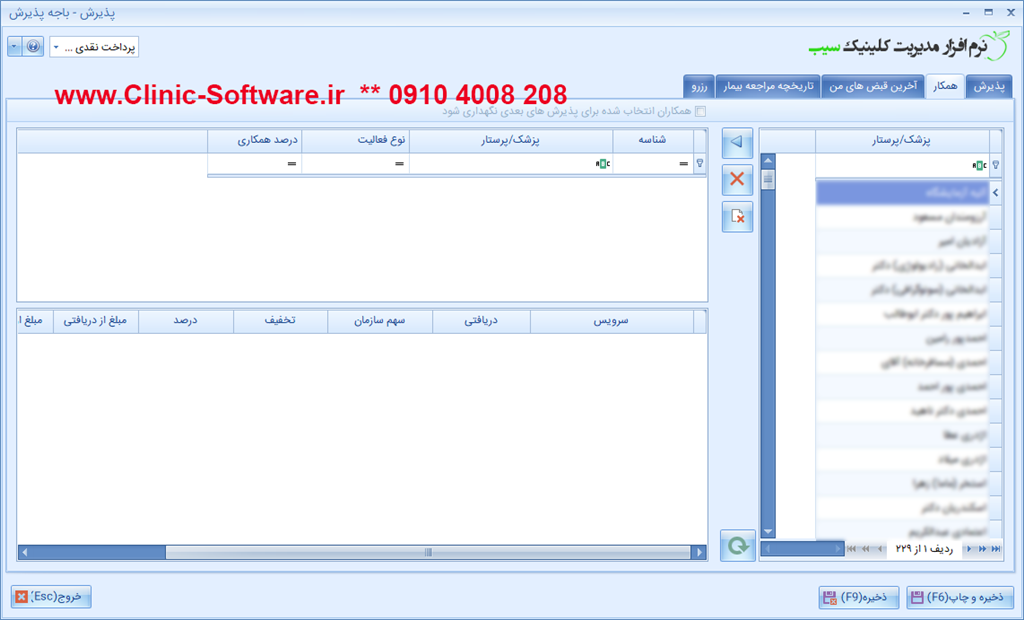Click the green refresh button
The width and height of the screenshot is (1024, 620).
pyautogui.click(x=737, y=546)
